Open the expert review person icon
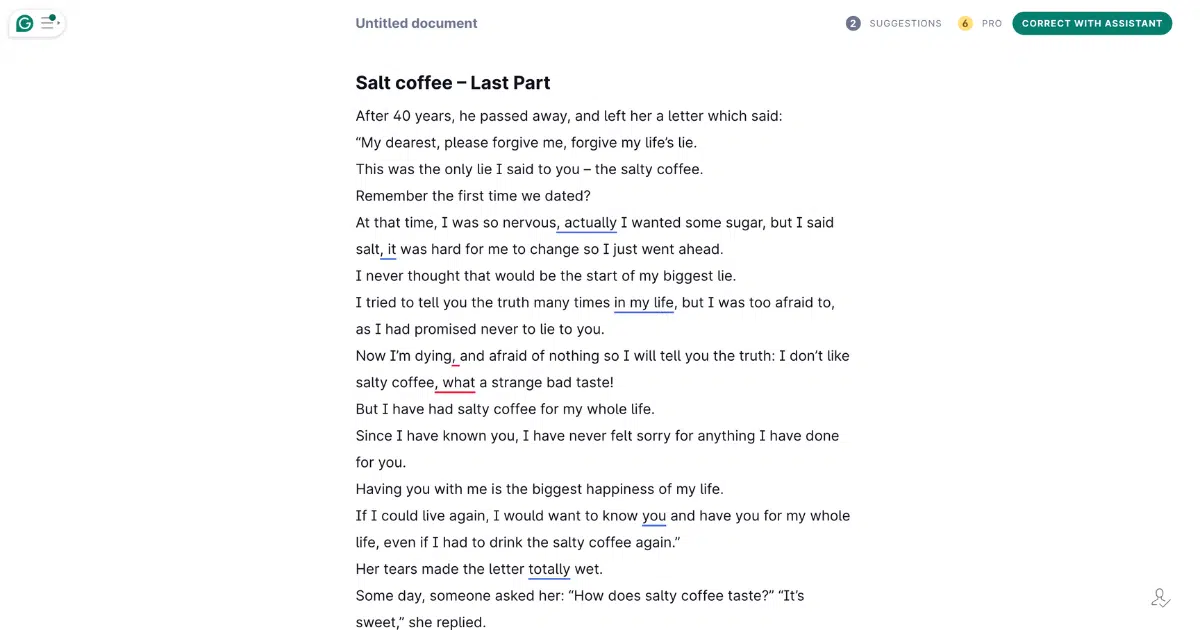The image size is (1200, 630). pyautogui.click(x=1160, y=598)
